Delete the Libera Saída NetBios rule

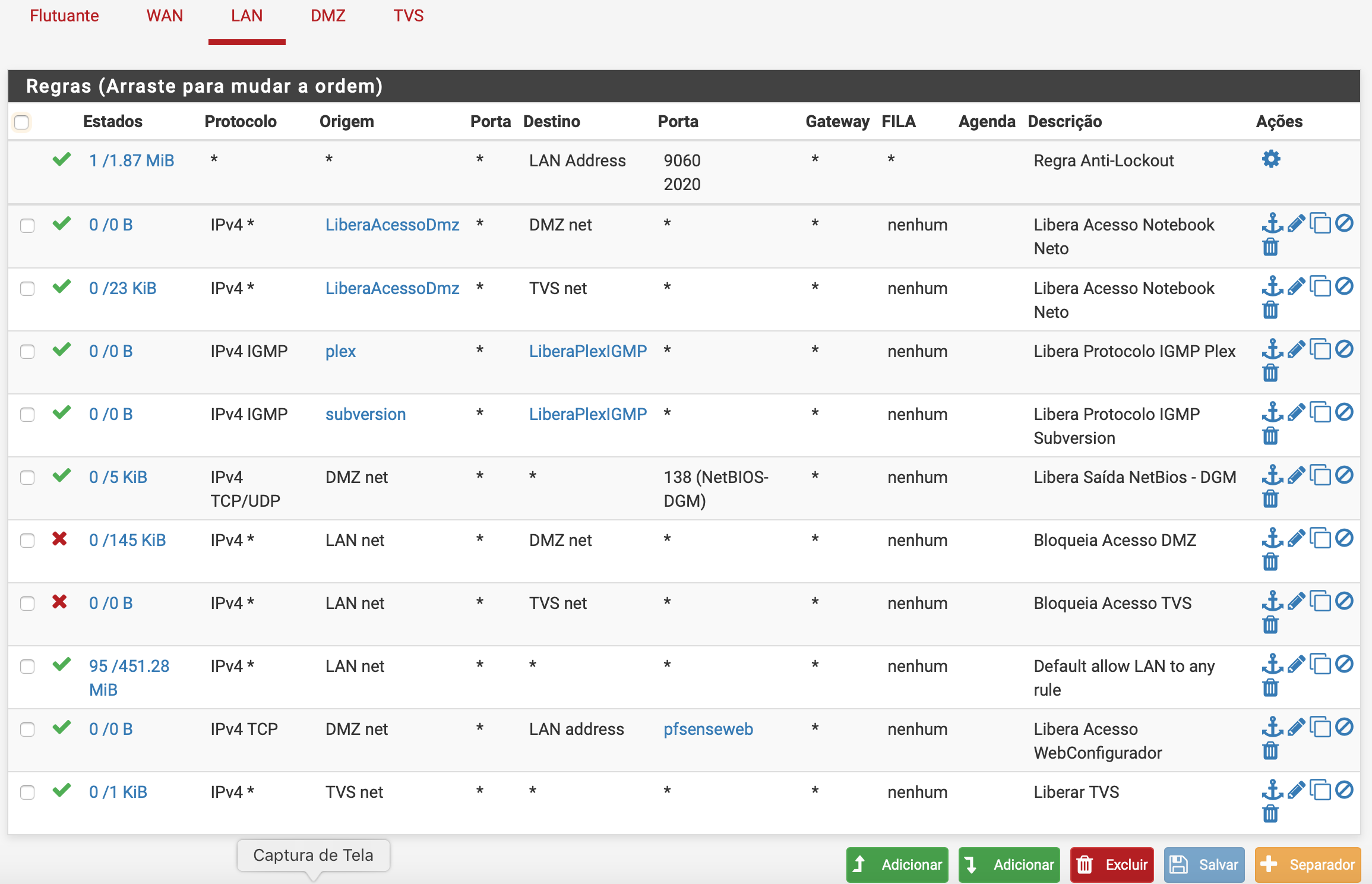(x=1270, y=498)
